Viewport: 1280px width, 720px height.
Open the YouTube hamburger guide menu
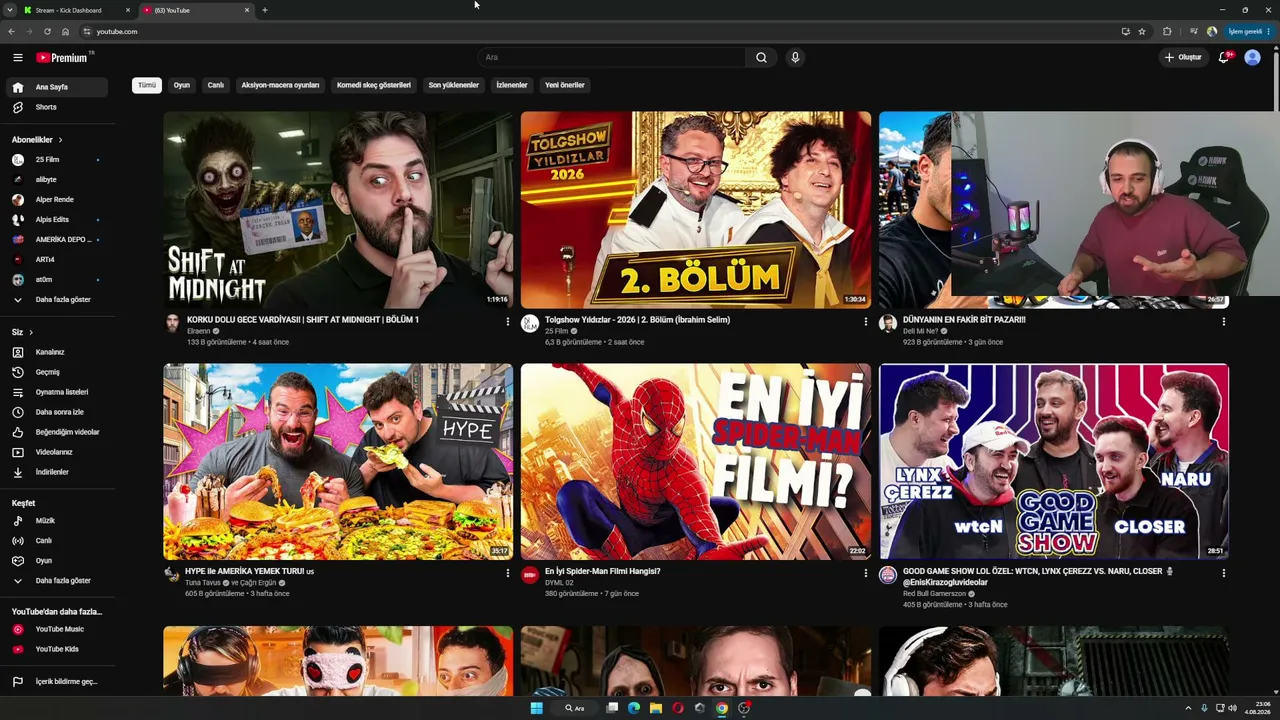[17, 57]
